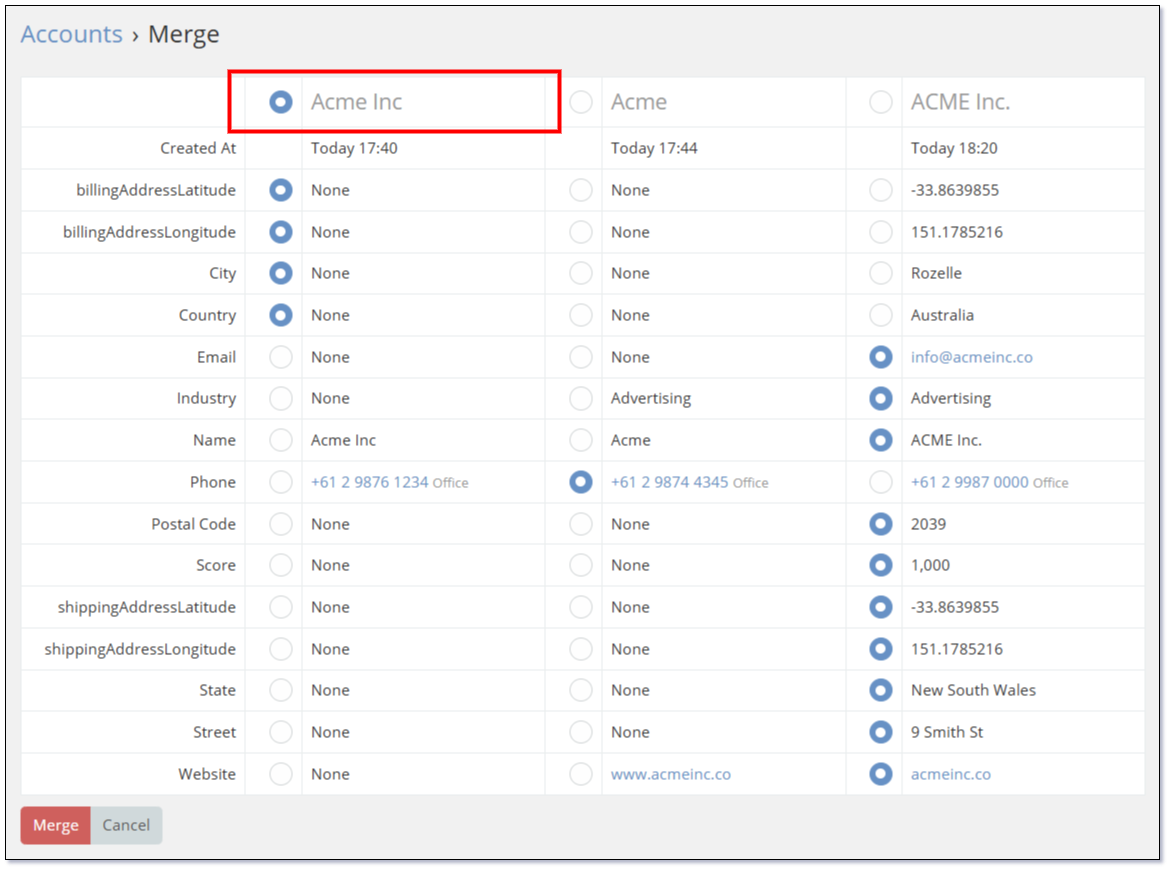
Task: Select the Acme name radio in Name row
Action: click(581, 440)
